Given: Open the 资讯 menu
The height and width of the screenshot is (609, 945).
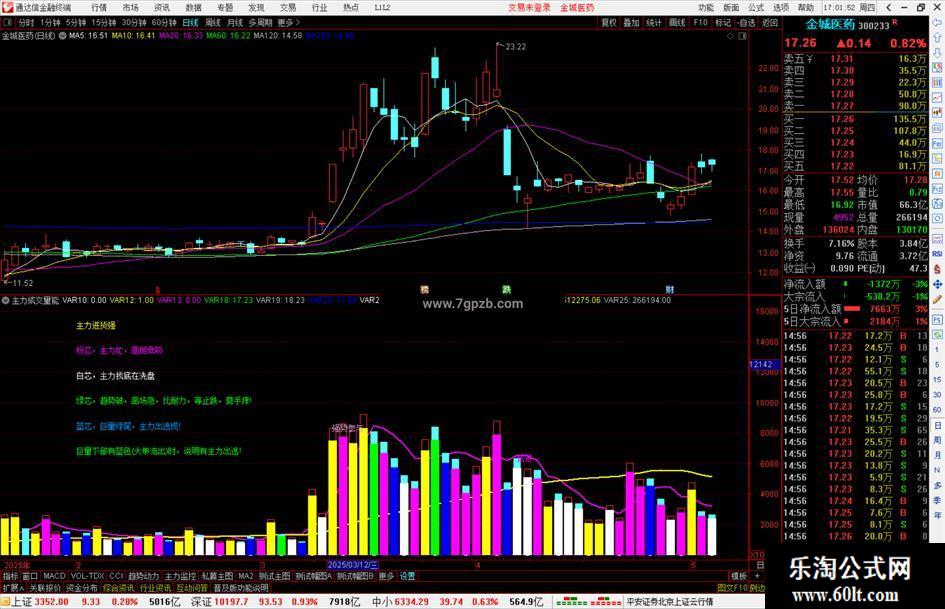Looking at the screenshot, I should point(162,7).
